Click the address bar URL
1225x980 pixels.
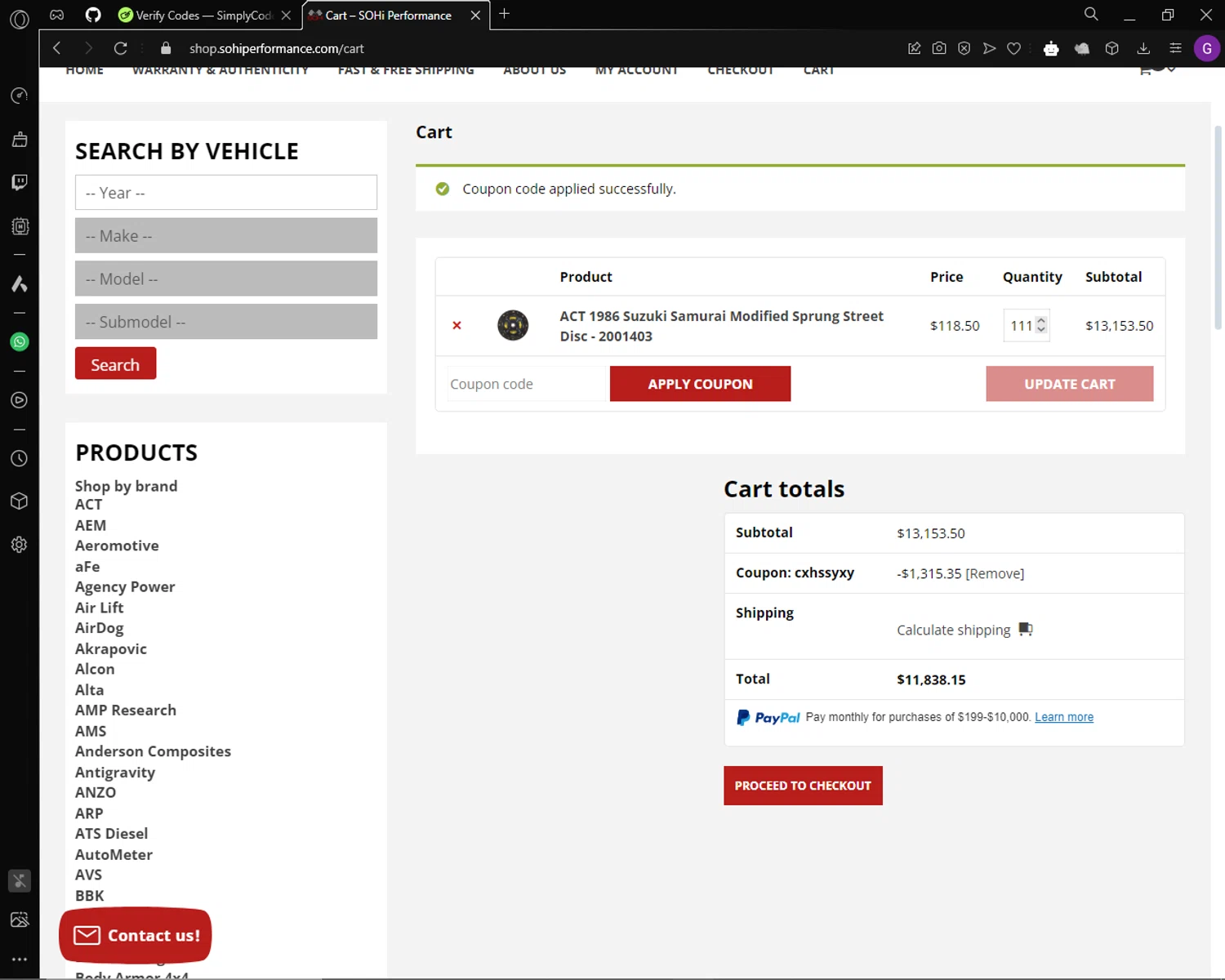point(277,48)
